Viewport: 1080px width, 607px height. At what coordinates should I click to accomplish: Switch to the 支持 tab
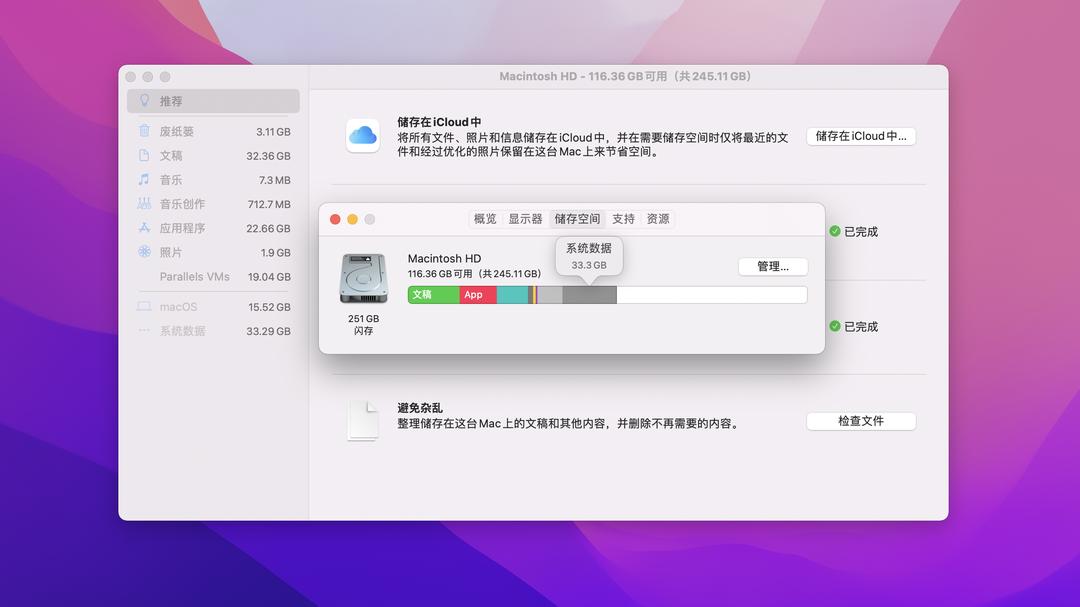pyautogui.click(x=623, y=218)
